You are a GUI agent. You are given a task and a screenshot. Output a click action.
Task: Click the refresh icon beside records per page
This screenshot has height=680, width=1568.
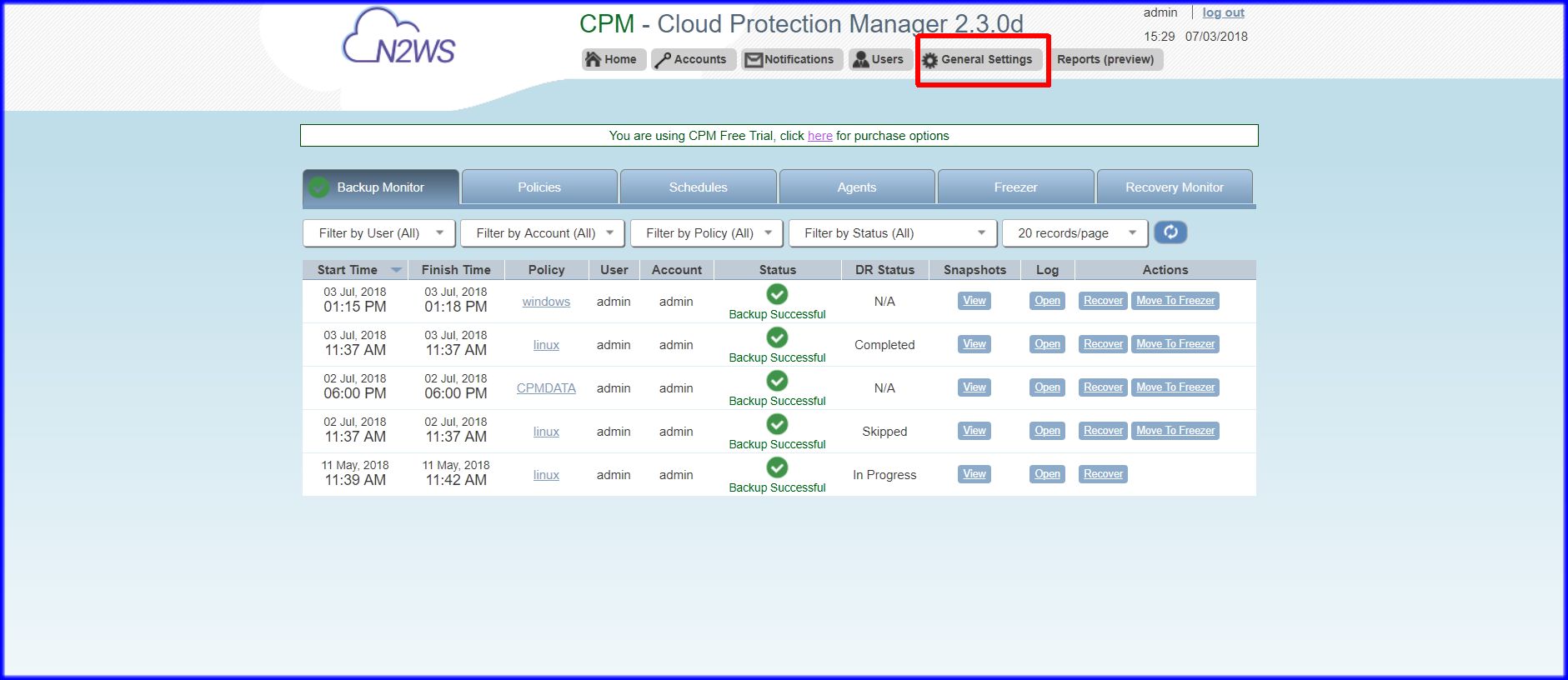click(1170, 232)
